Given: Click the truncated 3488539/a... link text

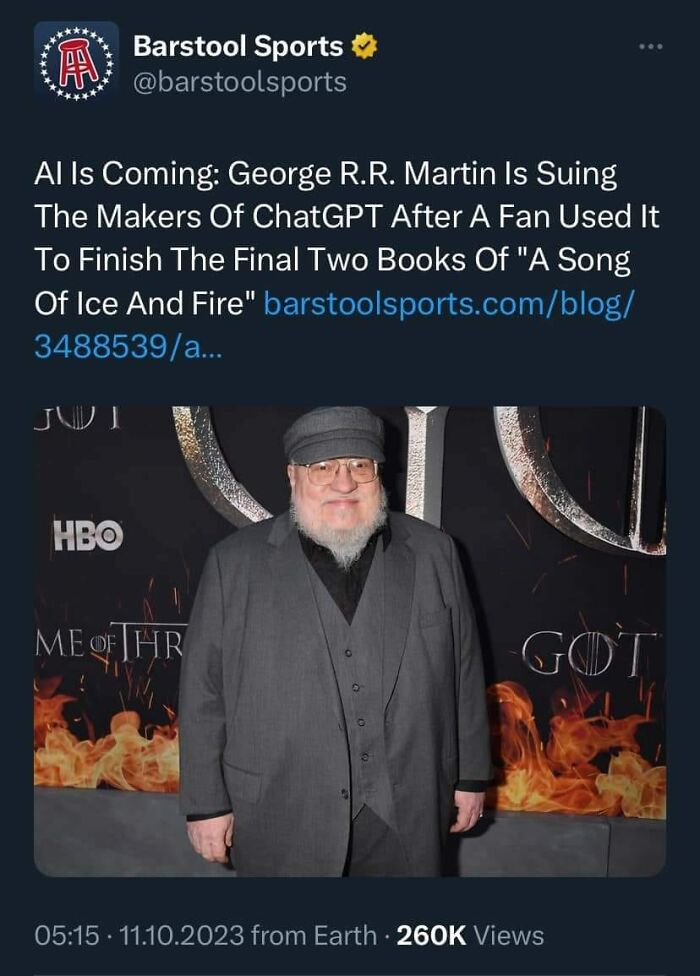Looking at the screenshot, I should click(128, 347).
